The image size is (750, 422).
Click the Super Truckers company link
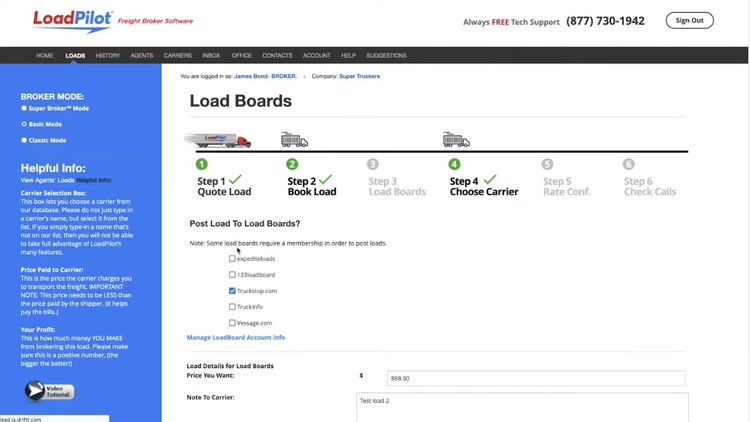(x=360, y=76)
